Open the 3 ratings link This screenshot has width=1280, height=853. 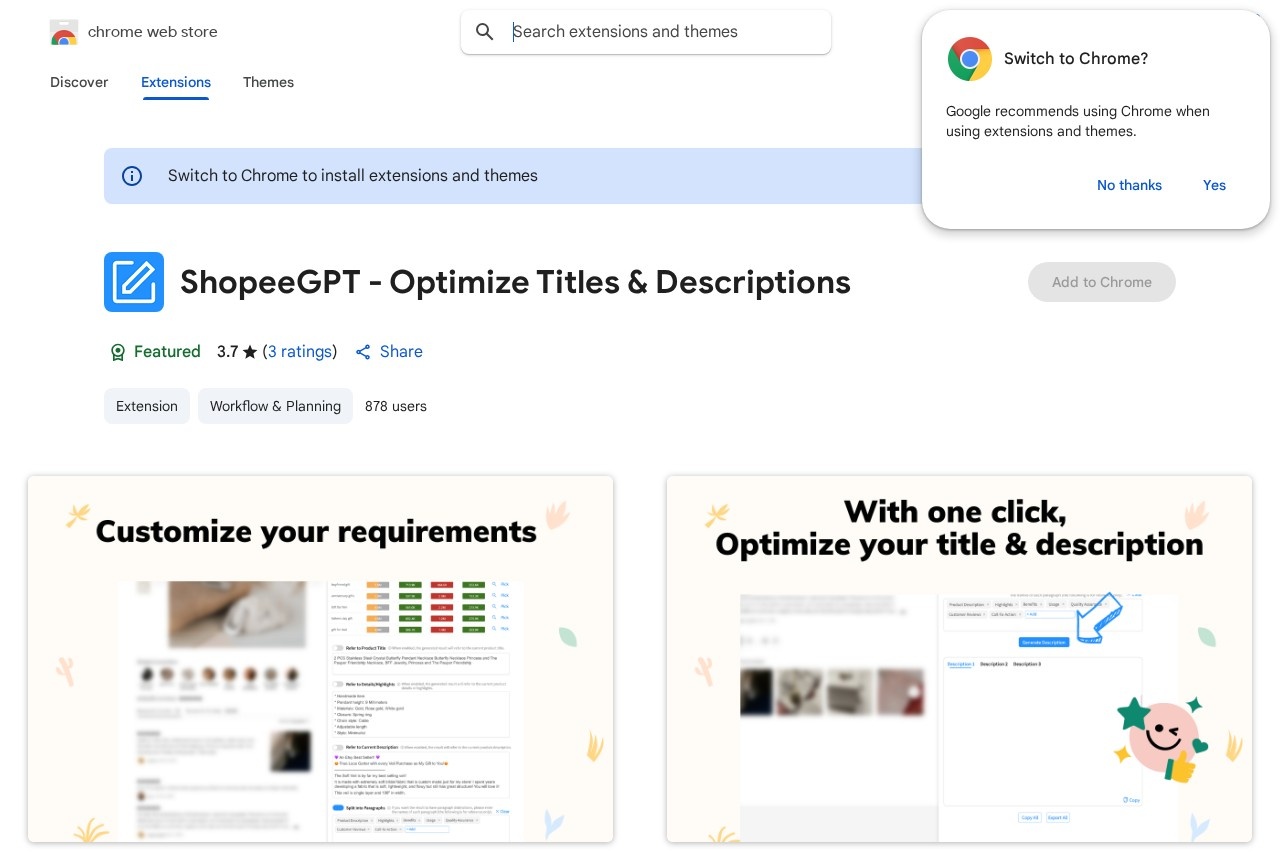[x=300, y=352]
